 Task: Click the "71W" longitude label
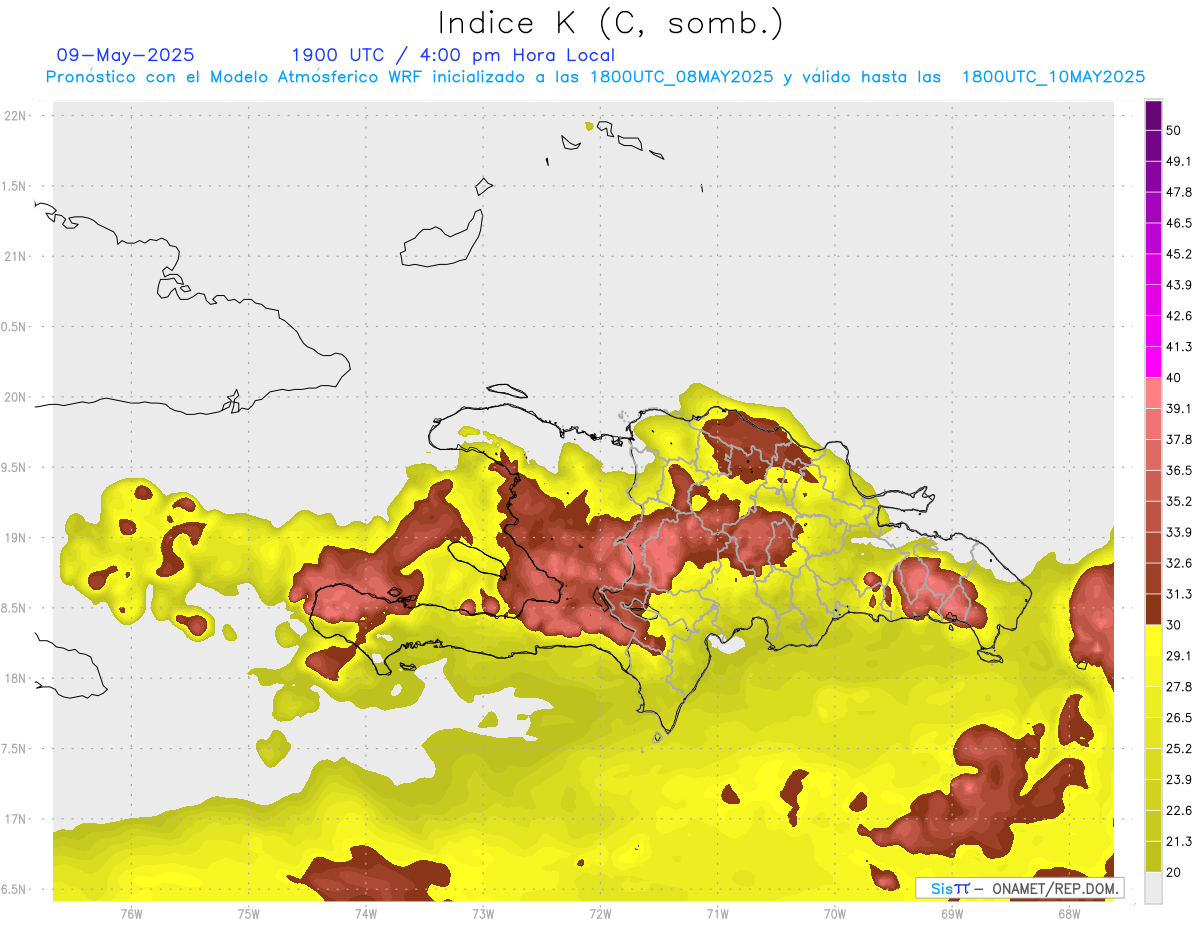(x=717, y=913)
